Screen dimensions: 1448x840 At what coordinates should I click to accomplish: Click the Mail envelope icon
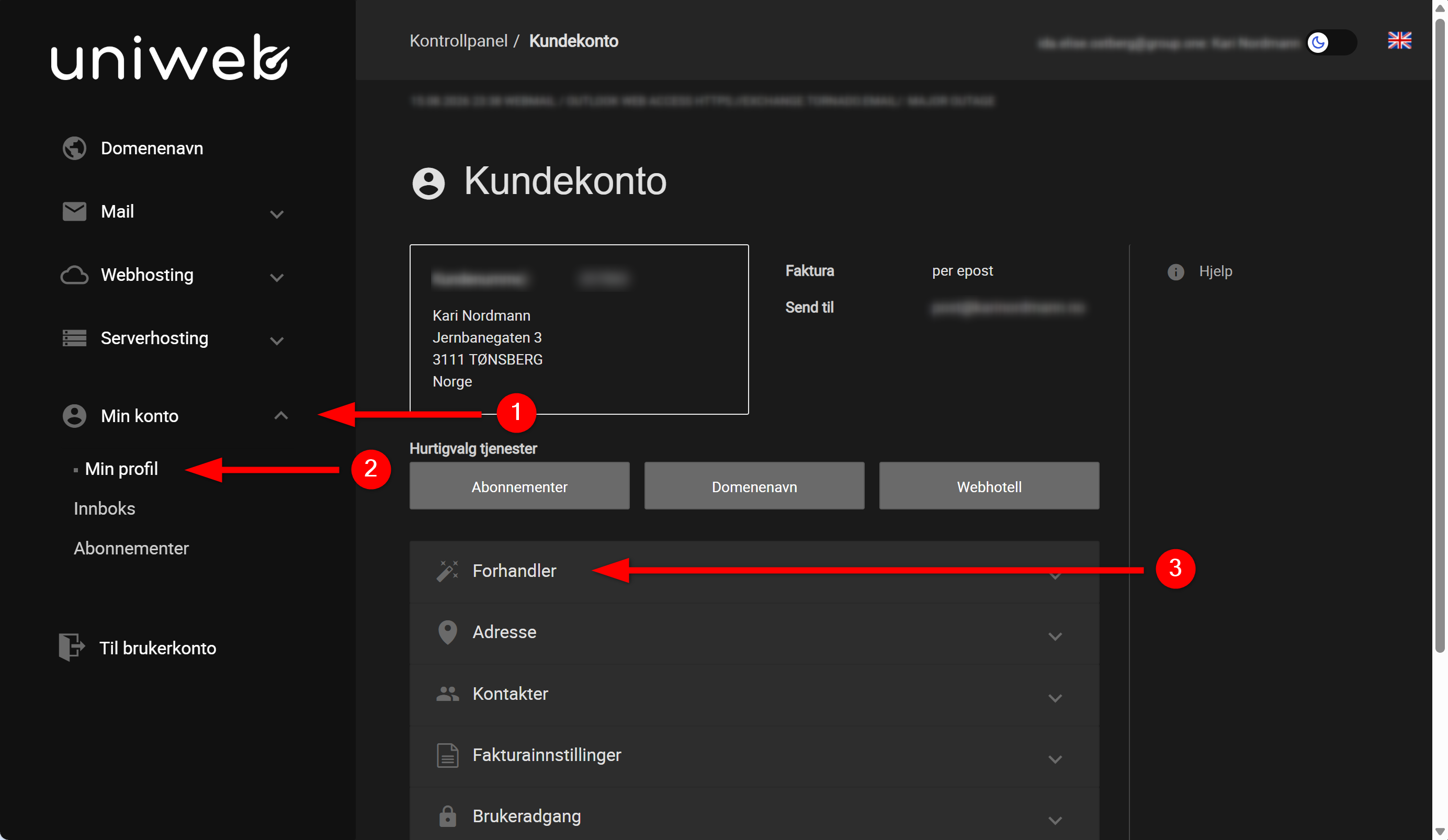pyautogui.click(x=74, y=211)
